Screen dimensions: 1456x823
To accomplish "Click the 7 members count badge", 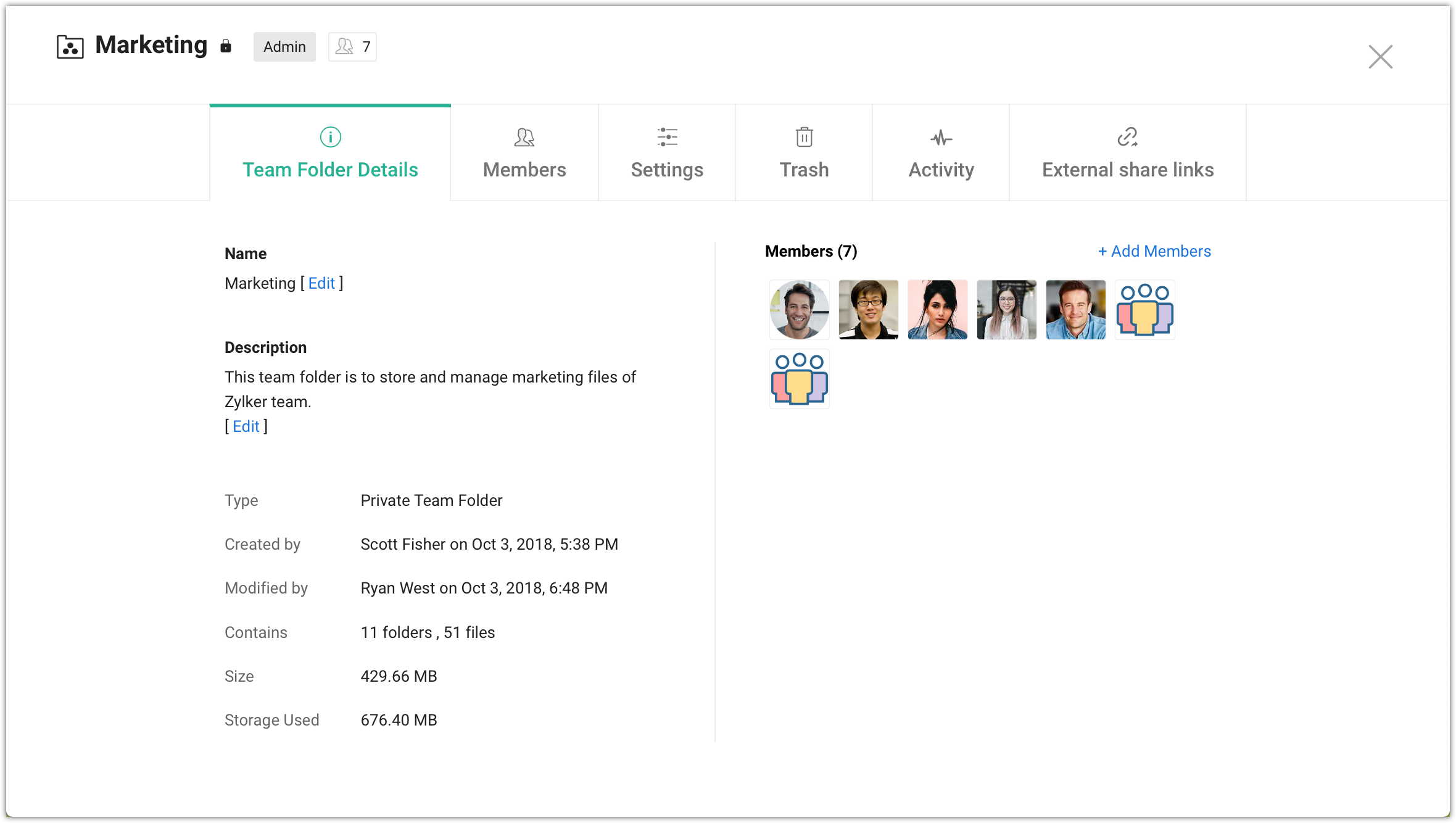I will 352,47.
